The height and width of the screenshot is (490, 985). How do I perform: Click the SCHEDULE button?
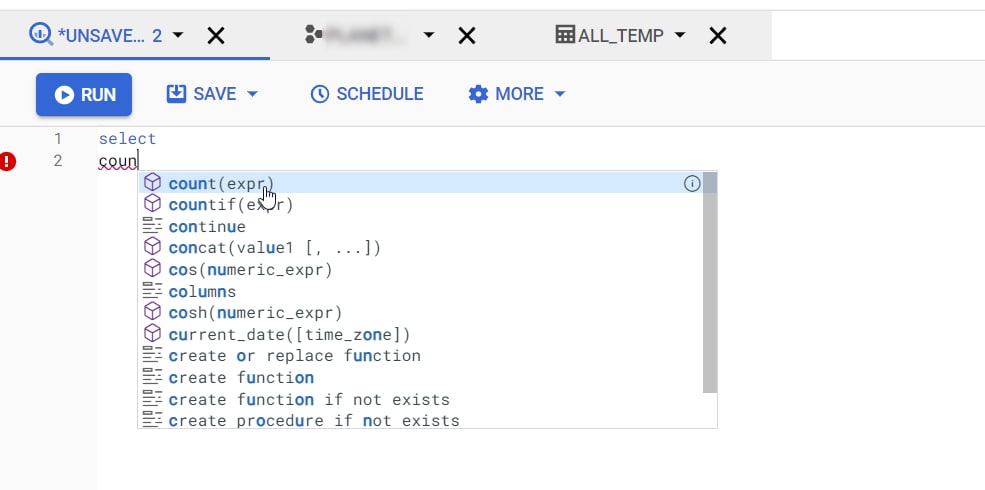(367, 94)
